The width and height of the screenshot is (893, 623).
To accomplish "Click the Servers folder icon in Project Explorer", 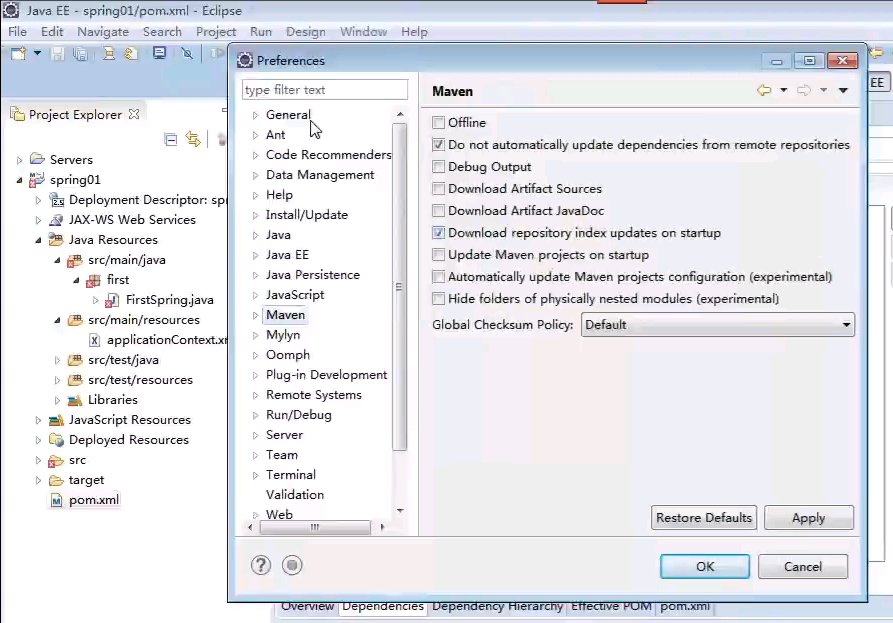I will click(38, 159).
